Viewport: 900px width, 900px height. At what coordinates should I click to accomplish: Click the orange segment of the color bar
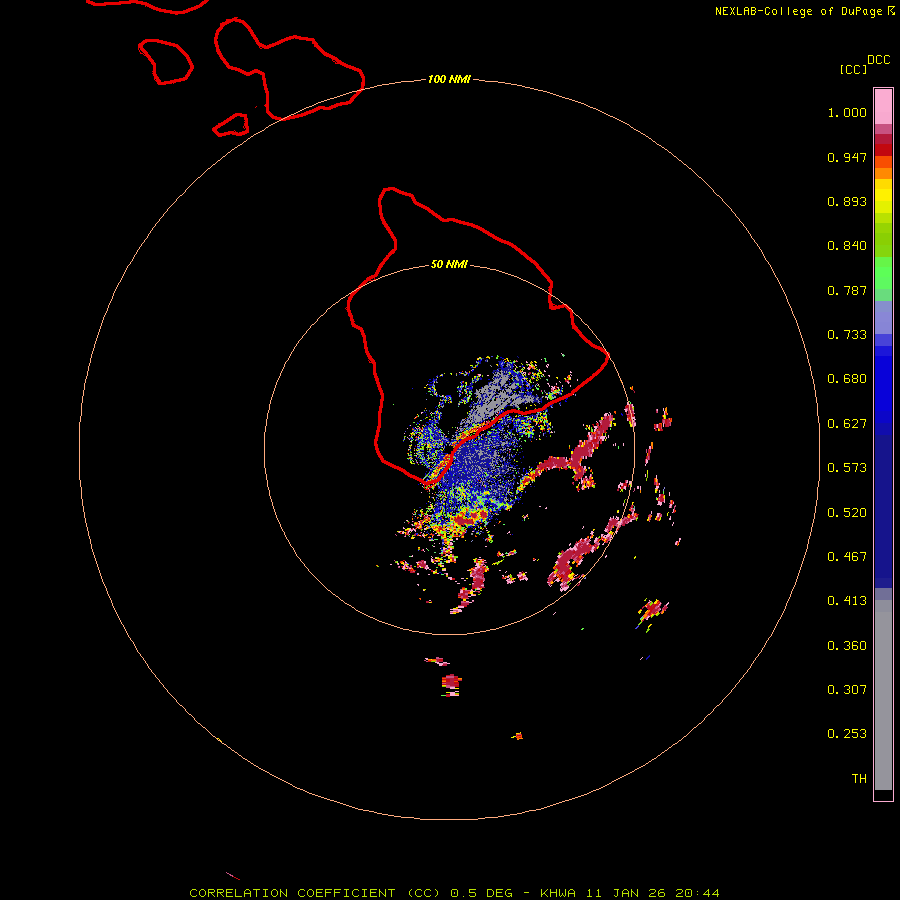coord(883,168)
